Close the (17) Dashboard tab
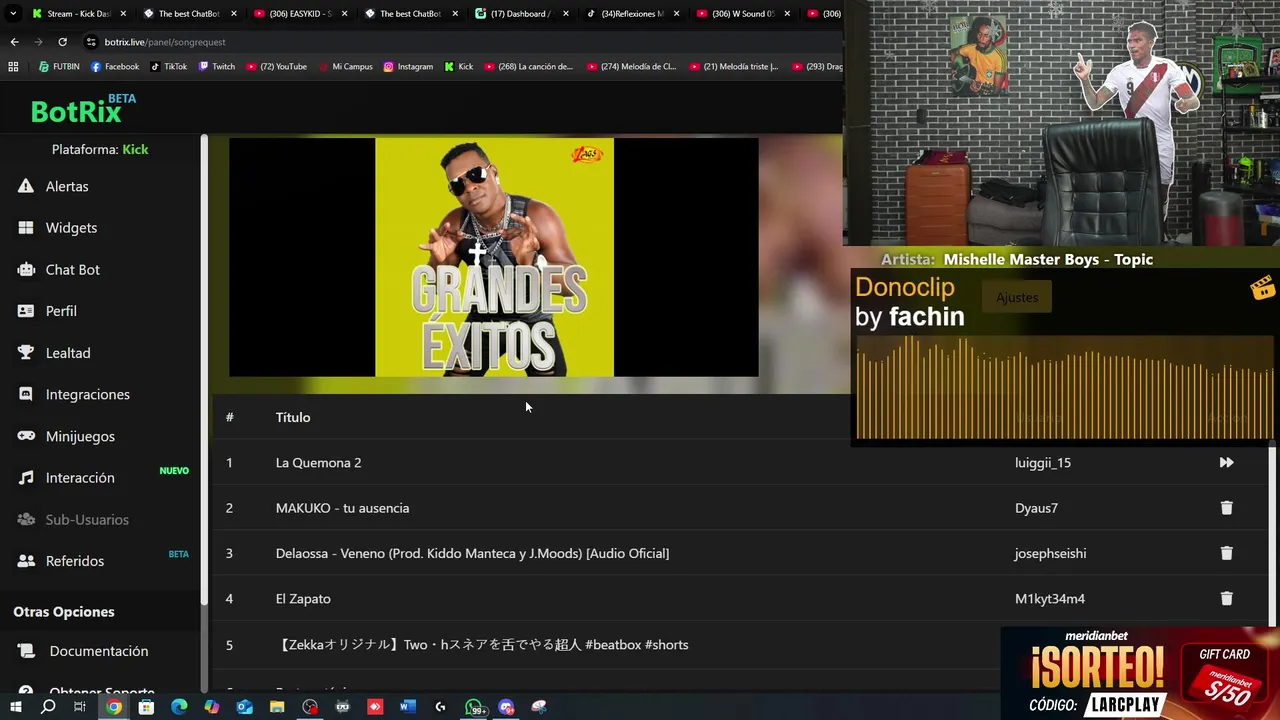The width and height of the screenshot is (1280, 720). coord(567,14)
